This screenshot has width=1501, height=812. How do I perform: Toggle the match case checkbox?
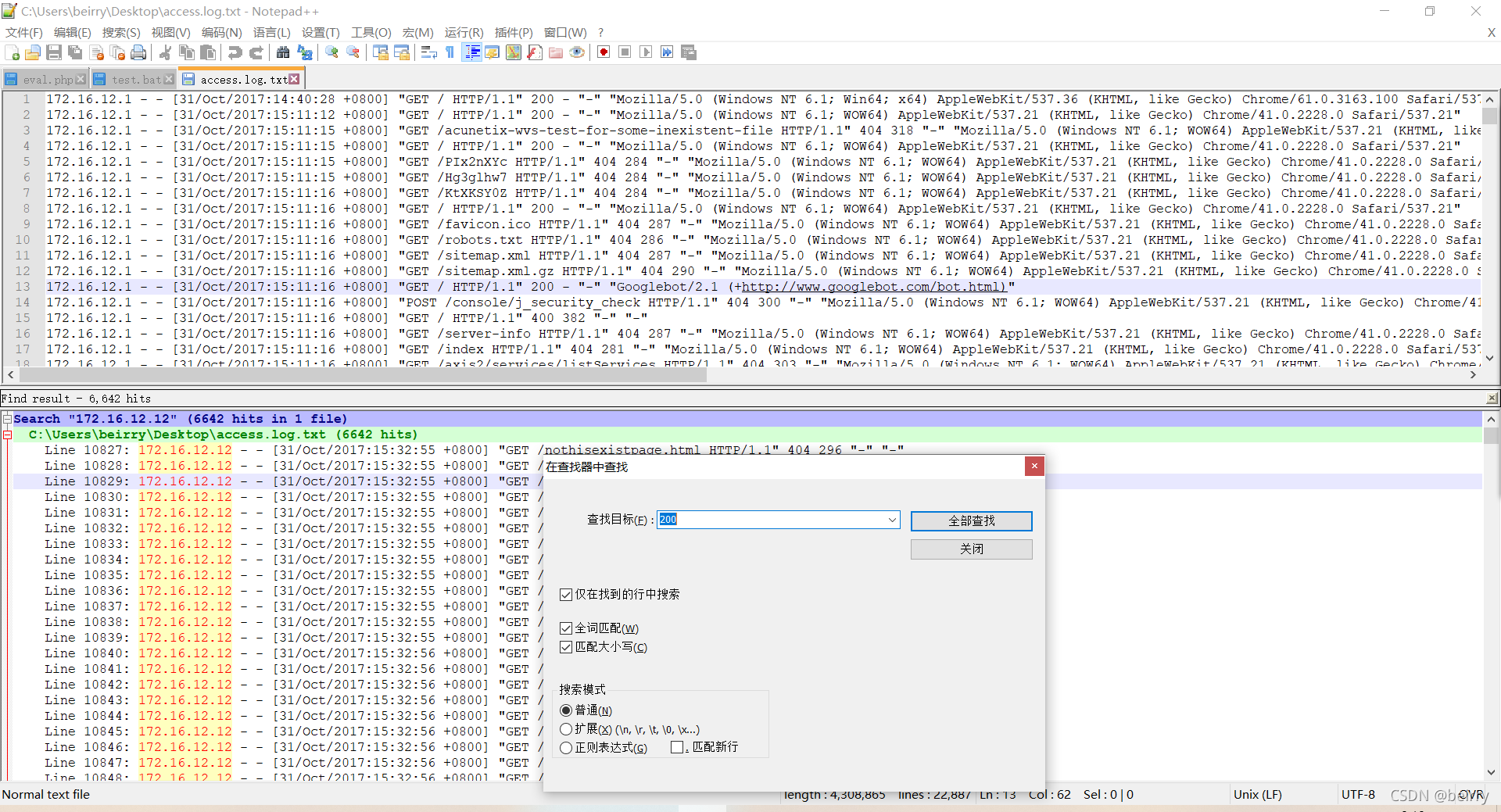coord(566,647)
